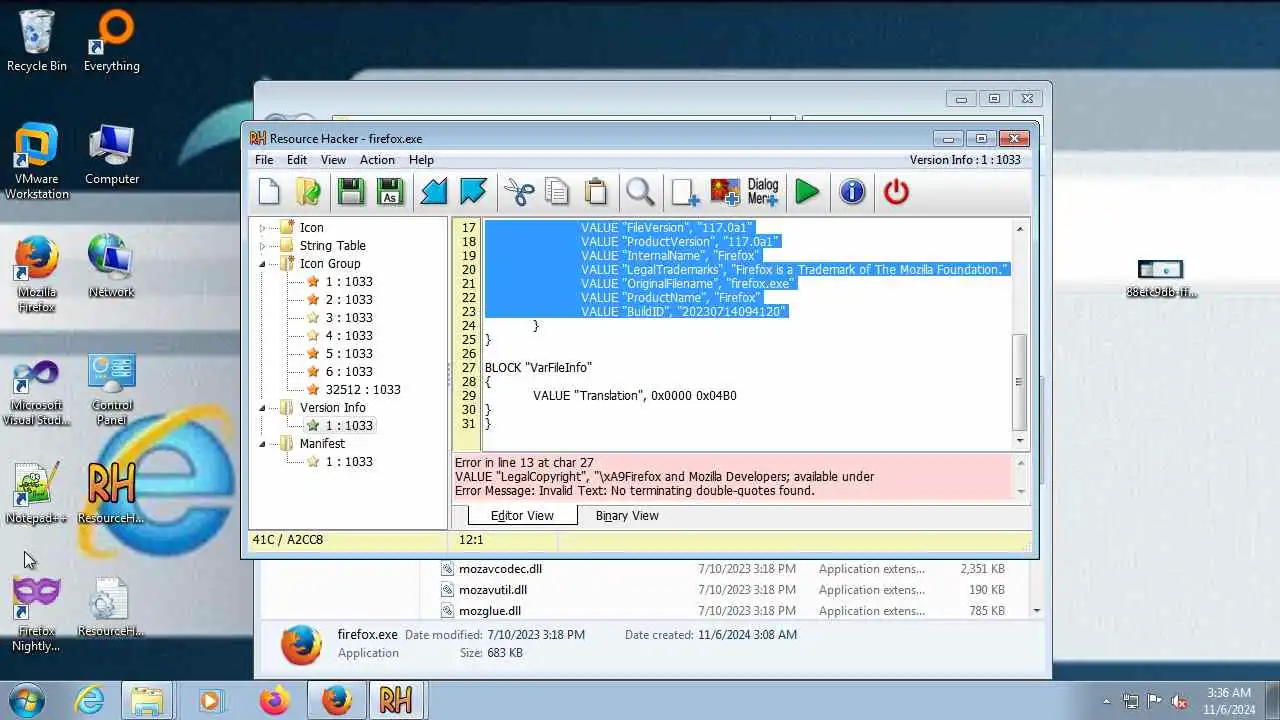Select Icon Group resource 5 : 1033
Image resolution: width=1280 pixels, height=720 pixels.
click(348, 354)
